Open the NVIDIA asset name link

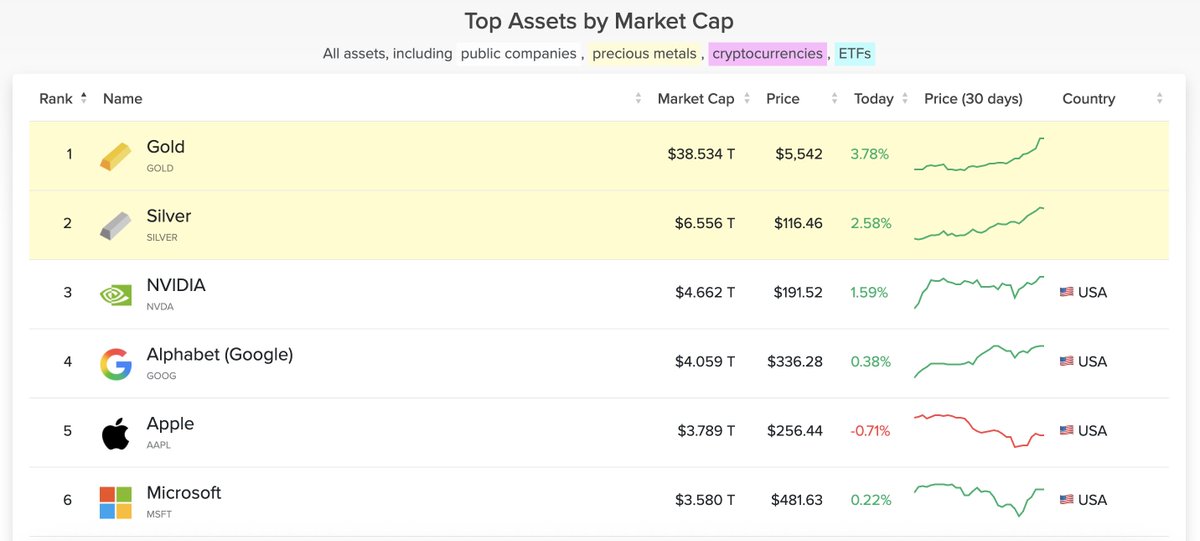click(176, 285)
